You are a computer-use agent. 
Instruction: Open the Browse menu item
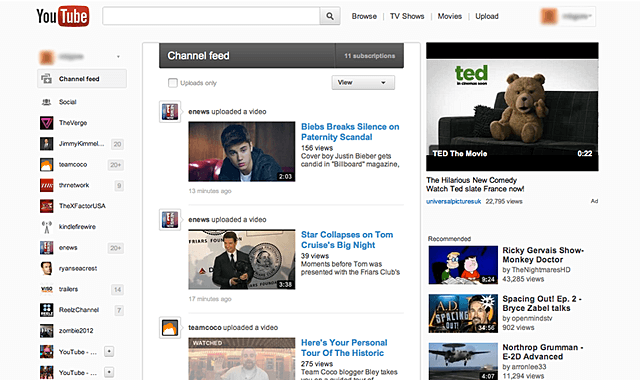(364, 16)
